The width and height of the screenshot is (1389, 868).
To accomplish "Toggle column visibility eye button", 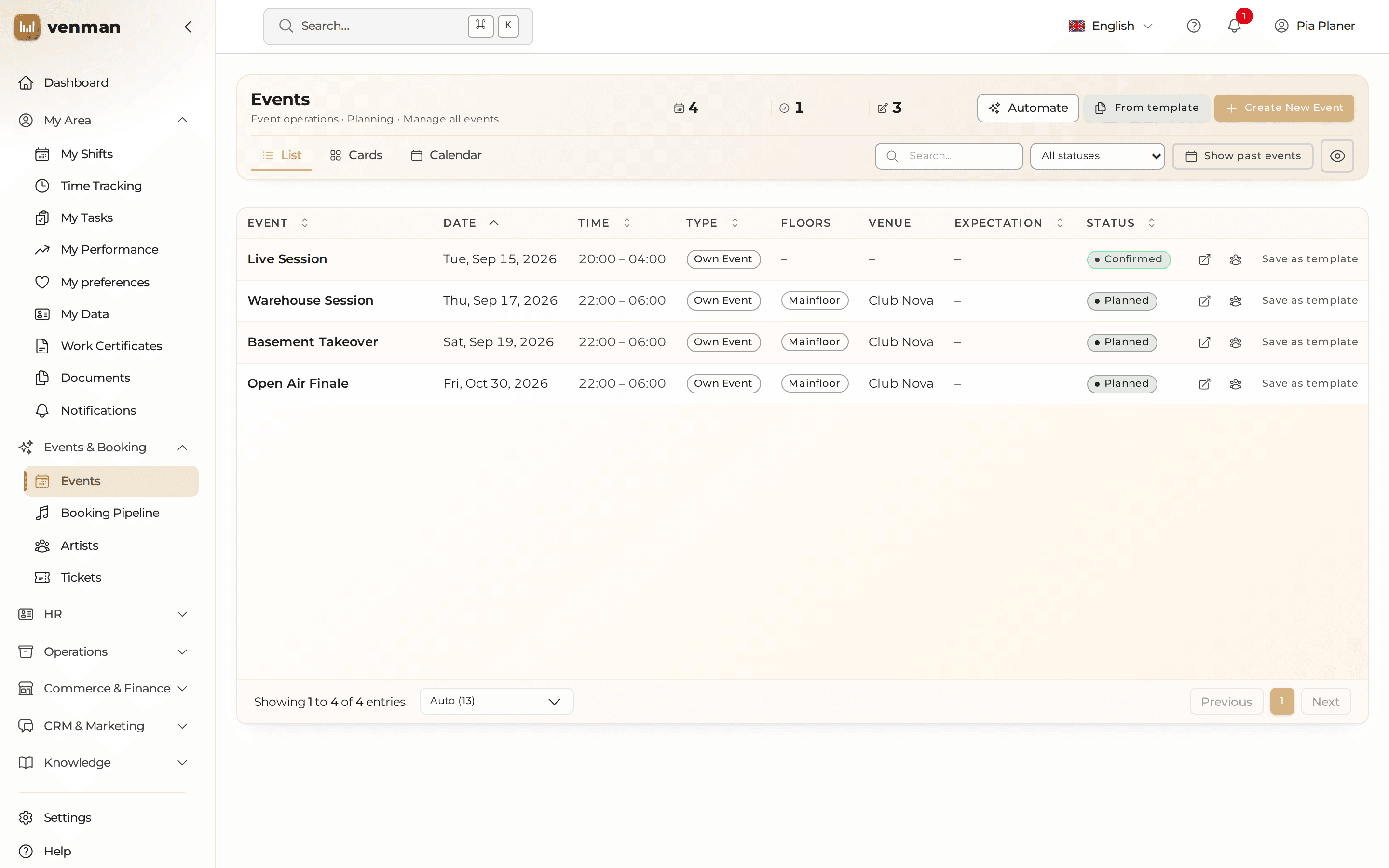I will point(1337,156).
